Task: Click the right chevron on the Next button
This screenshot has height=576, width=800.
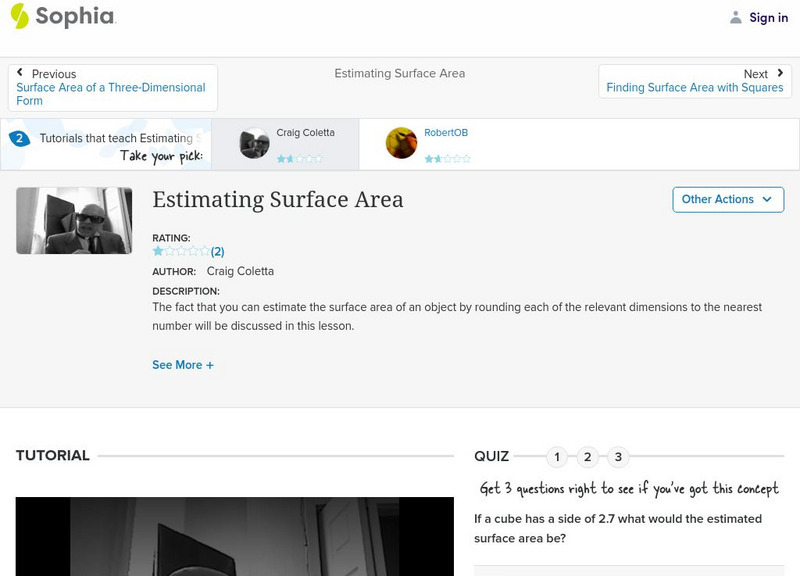Action: pyautogui.click(x=779, y=71)
